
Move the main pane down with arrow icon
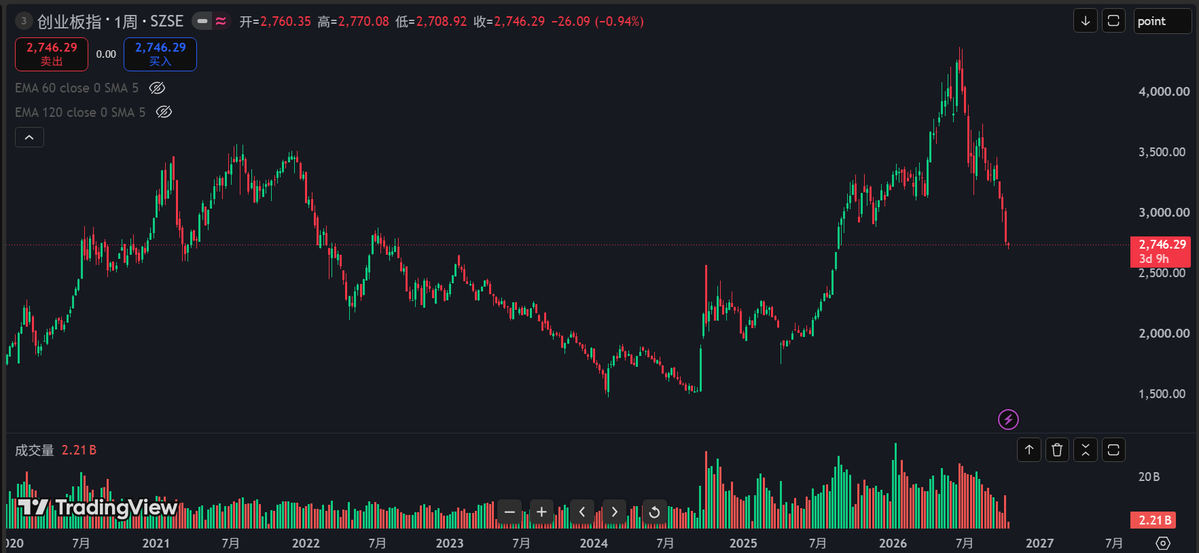point(1085,21)
